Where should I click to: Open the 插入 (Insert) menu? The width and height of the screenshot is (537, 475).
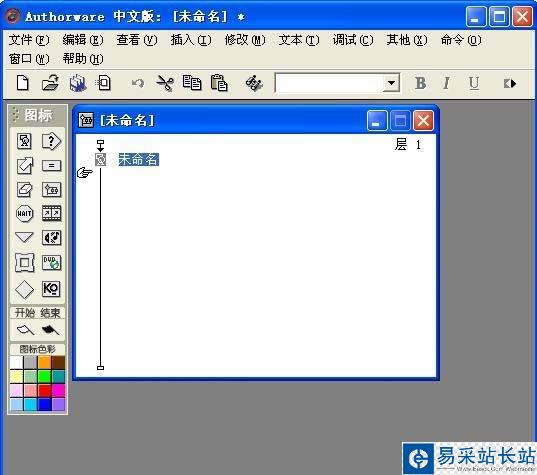(x=191, y=40)
